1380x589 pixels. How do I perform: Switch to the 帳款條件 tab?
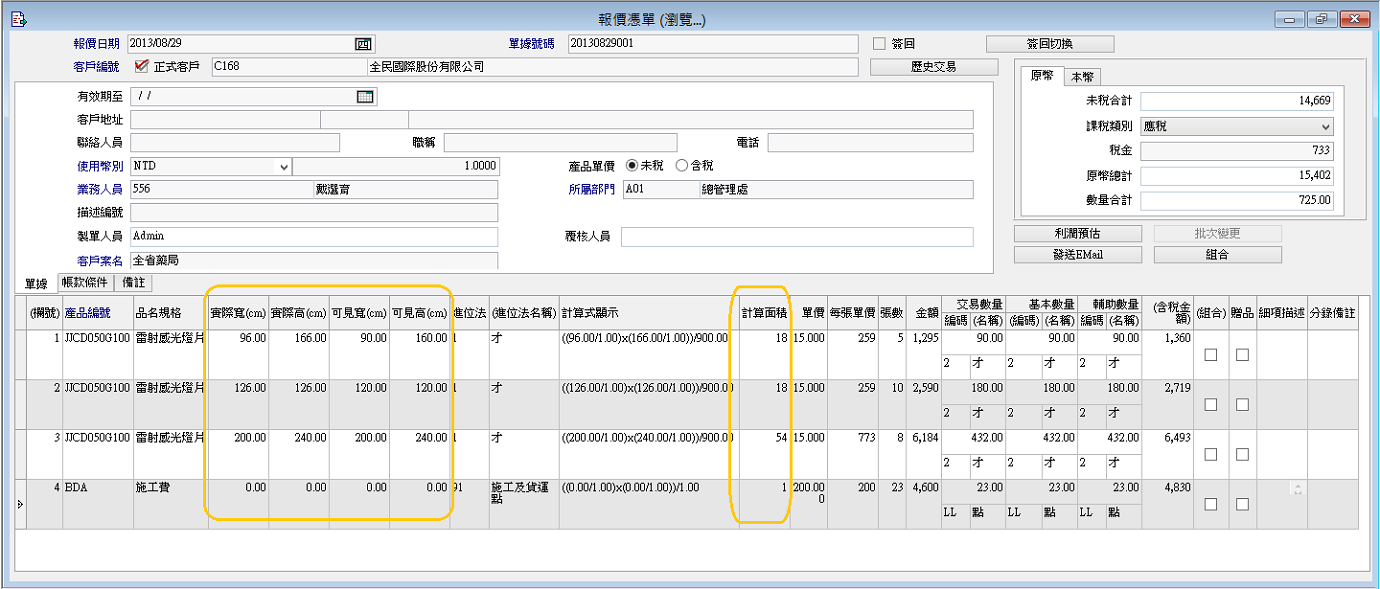(x=85, y=283)
